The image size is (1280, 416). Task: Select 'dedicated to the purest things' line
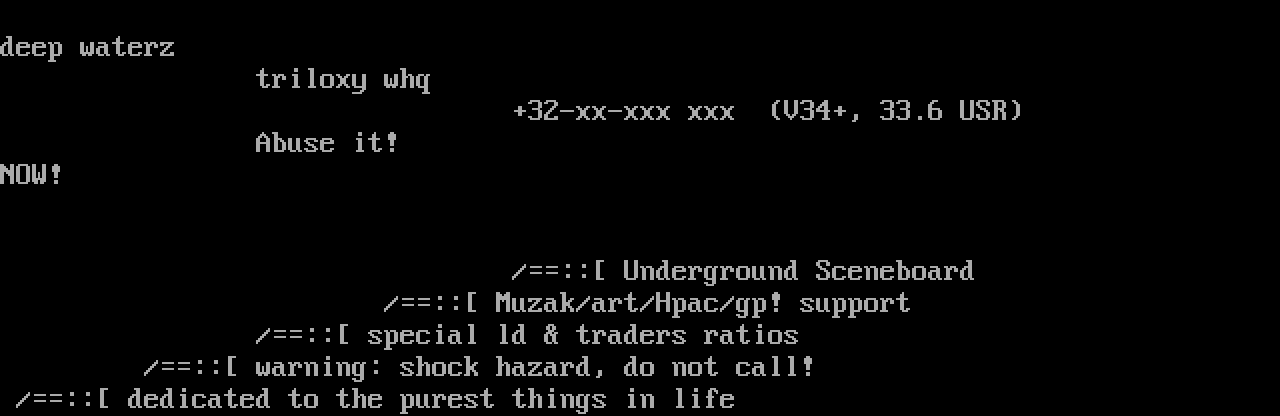click(431, 399)
